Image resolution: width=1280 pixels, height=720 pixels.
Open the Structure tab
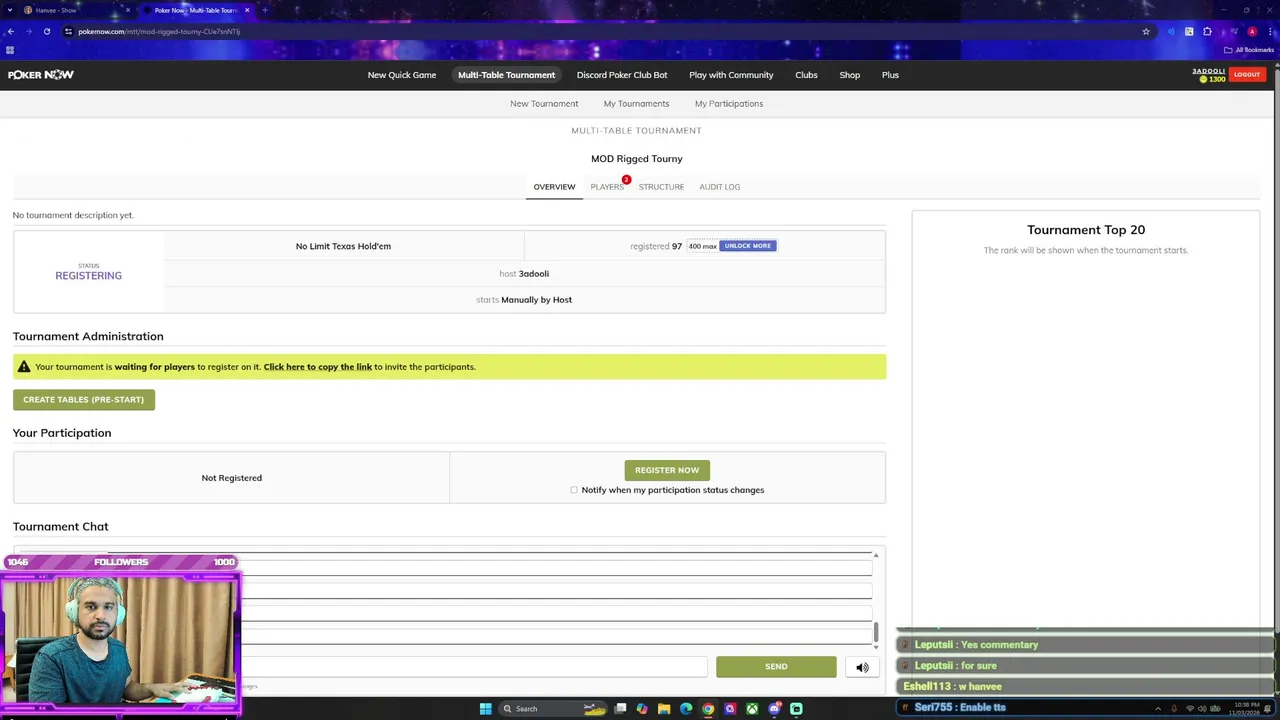661,187
